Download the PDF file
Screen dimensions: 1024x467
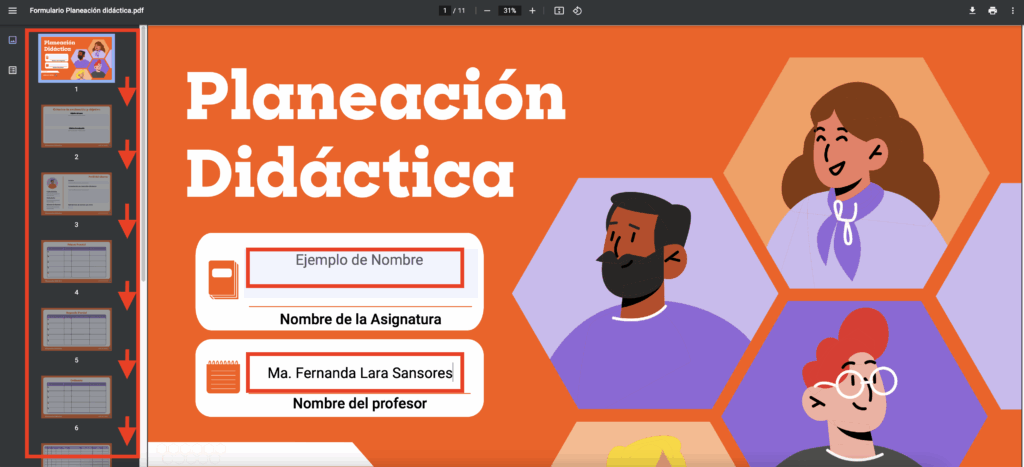click(971, 10)
